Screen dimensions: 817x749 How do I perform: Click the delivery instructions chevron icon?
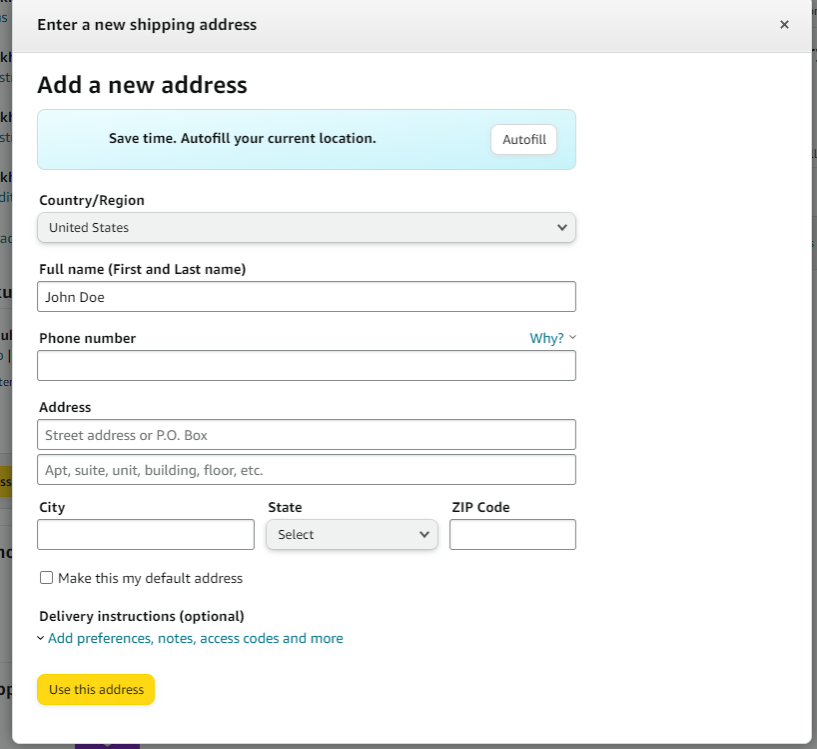click(x=41, y=639)
